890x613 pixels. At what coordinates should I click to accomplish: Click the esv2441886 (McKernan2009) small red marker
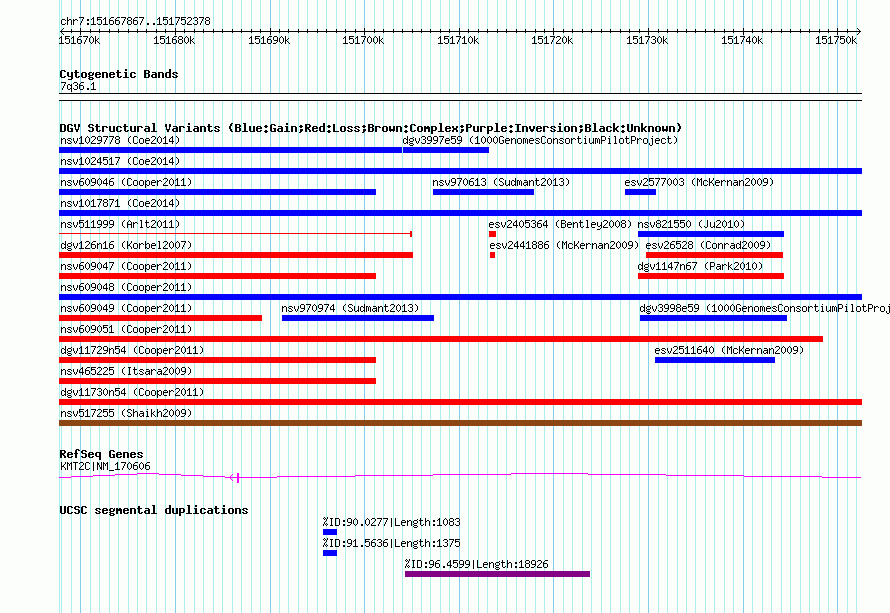coord(492,255)
